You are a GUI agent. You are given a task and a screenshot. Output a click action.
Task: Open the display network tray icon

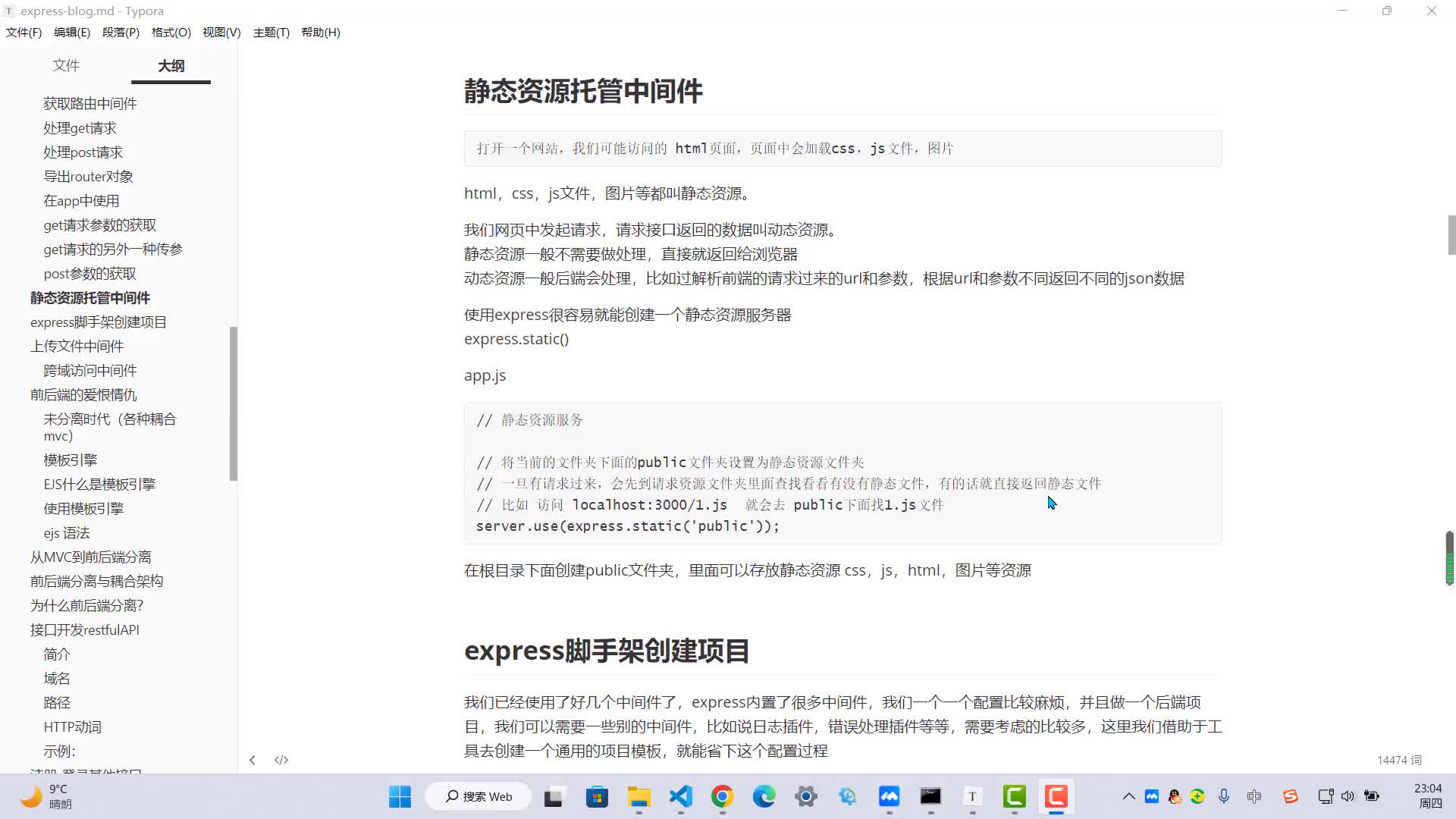coord(1326,796)
